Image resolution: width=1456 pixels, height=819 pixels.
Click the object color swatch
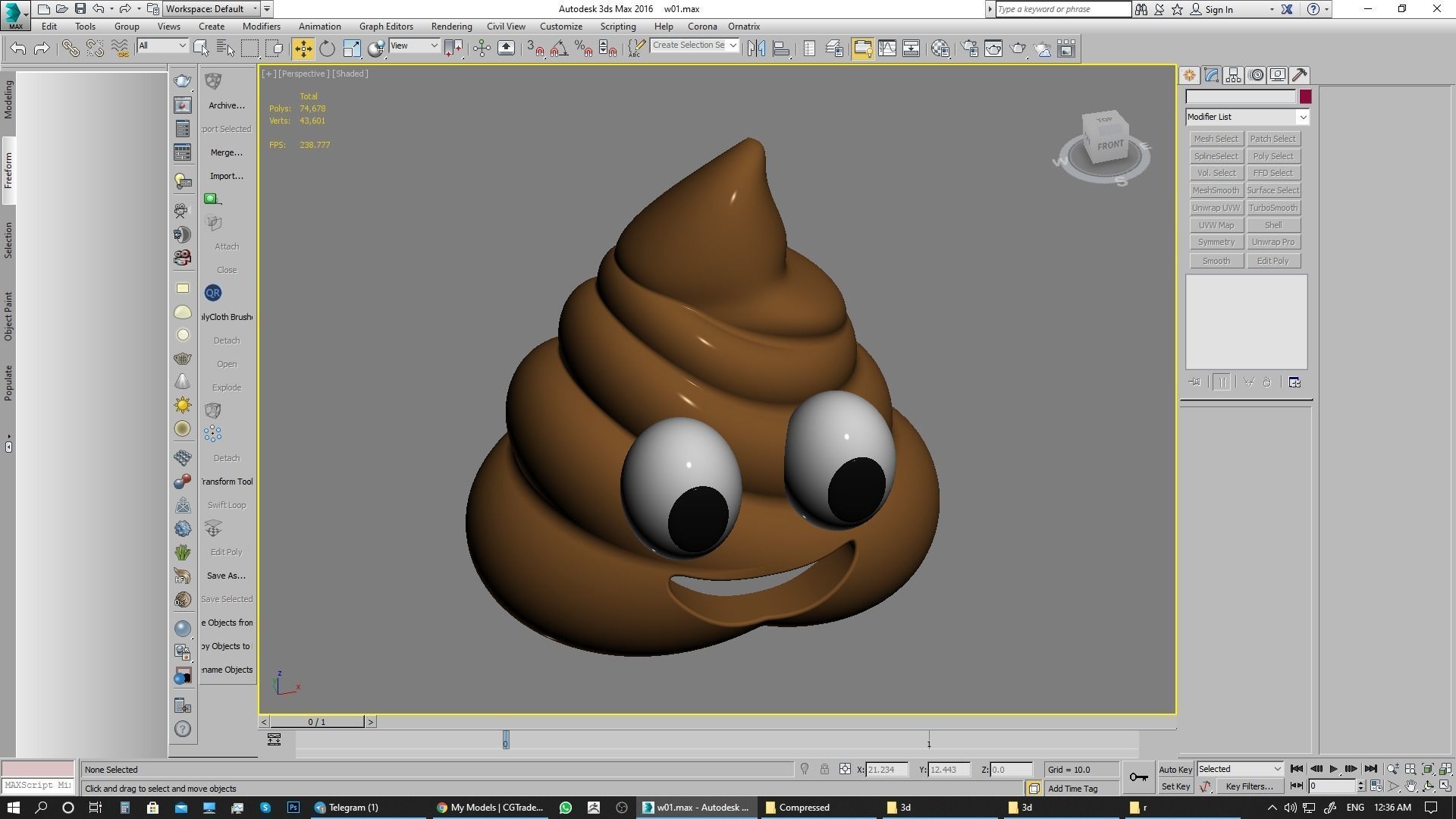[x=1305, y=96]
